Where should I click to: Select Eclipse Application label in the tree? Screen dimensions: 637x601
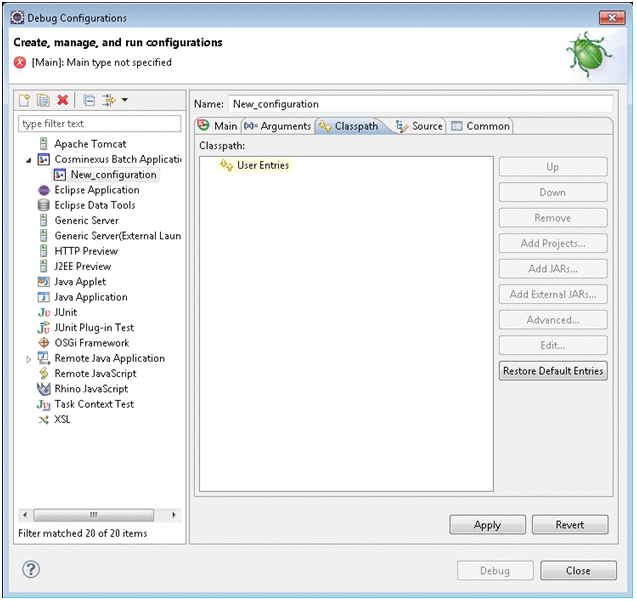(97, 190)
